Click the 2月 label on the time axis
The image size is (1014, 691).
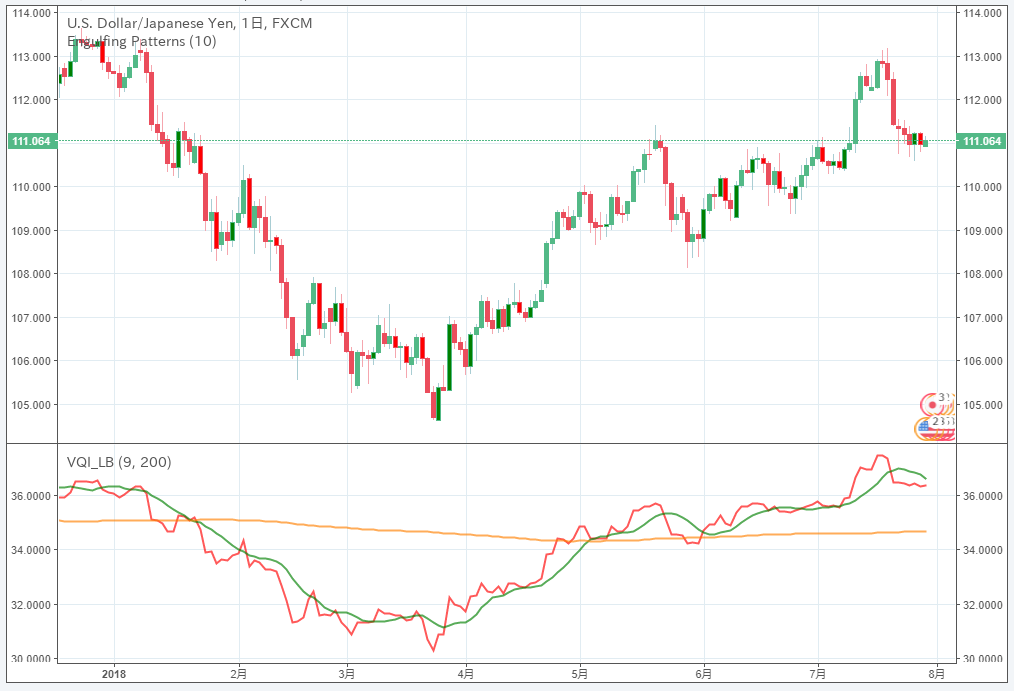[x=238, y=675]
